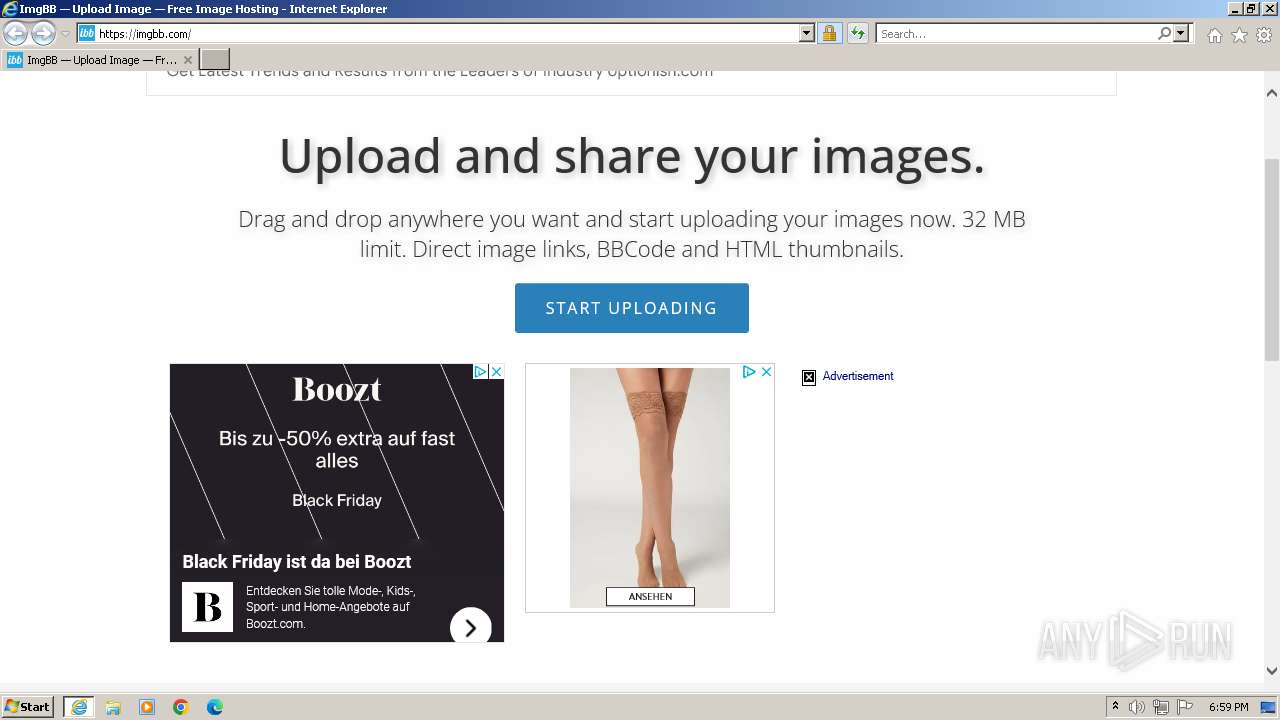Screen dimensions: 1280x720
Task: Expand the address bar autocomplete dropdown
Action: tap(807, 33)
